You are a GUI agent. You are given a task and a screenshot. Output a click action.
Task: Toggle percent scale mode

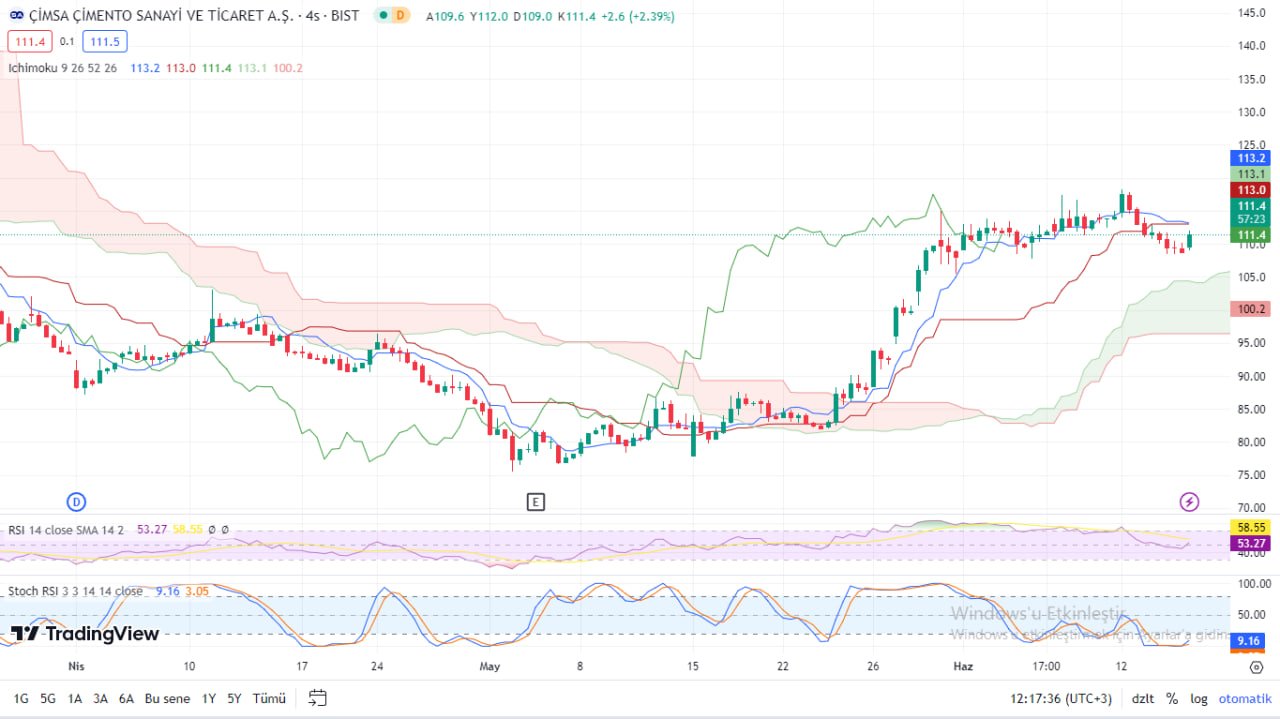pos(1172,699)
